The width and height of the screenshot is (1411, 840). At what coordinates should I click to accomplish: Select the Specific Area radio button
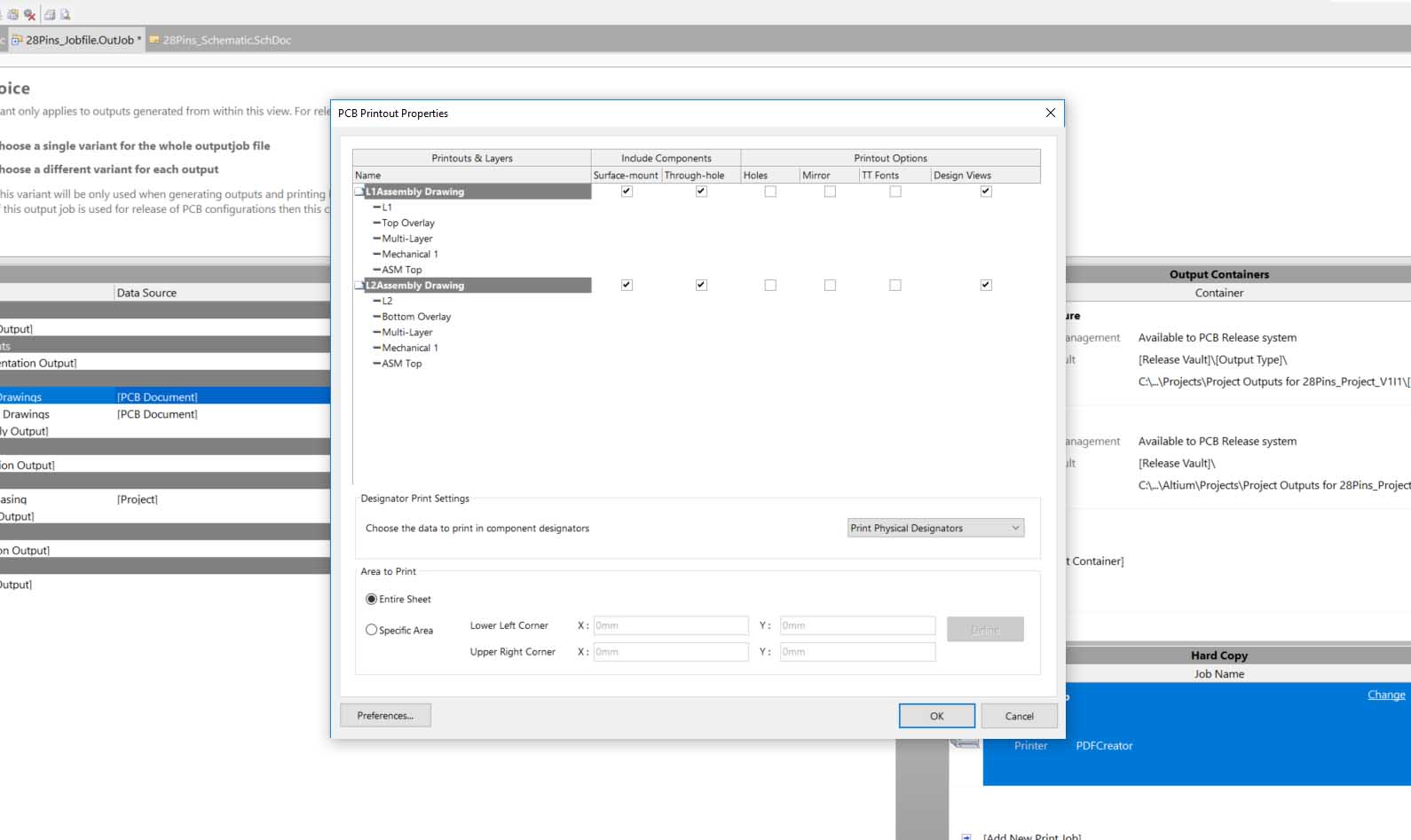pos(372,630)
